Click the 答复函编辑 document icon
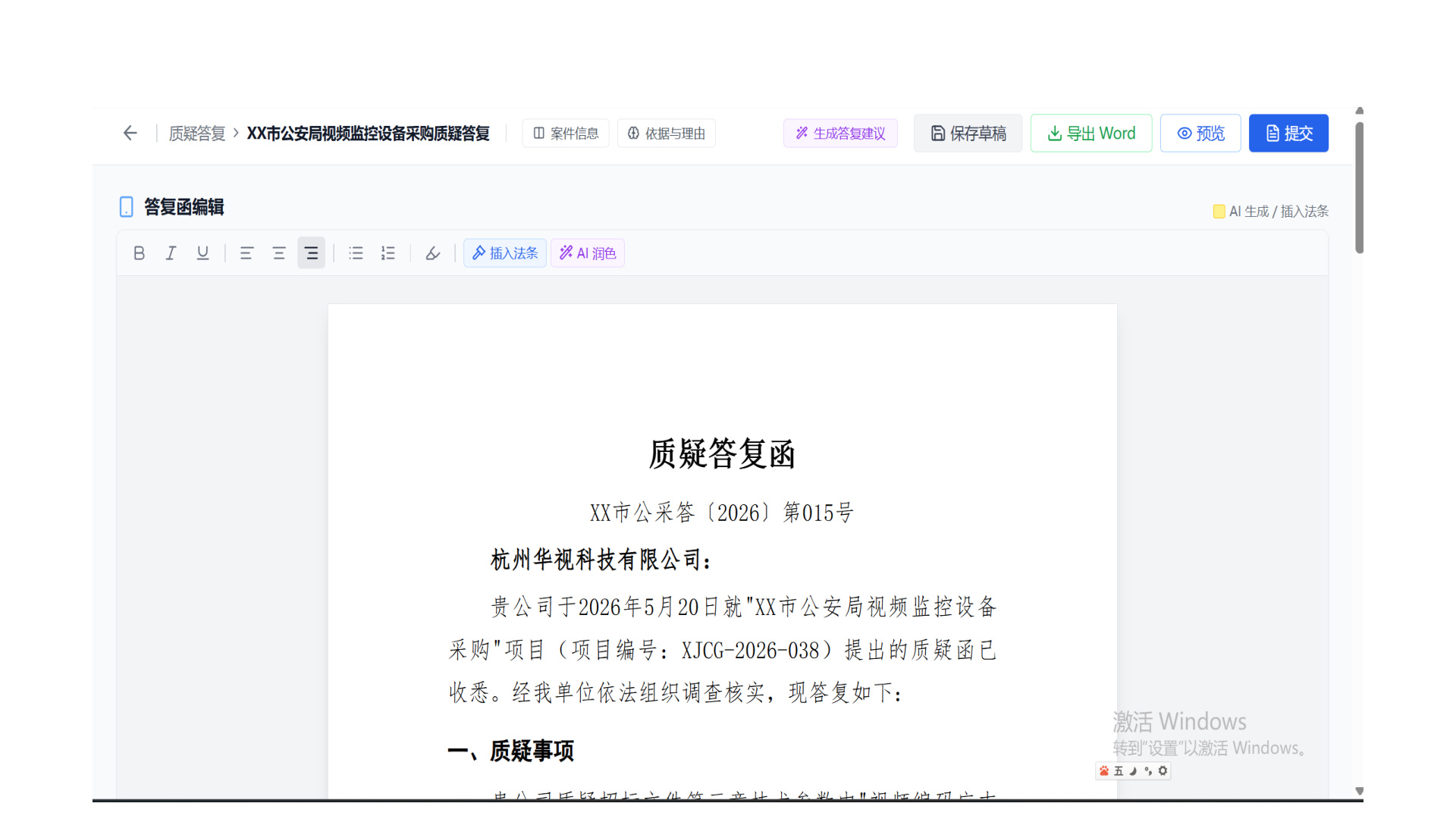The width and height of the screenshot is (1456, 819). tap(127, 207)
